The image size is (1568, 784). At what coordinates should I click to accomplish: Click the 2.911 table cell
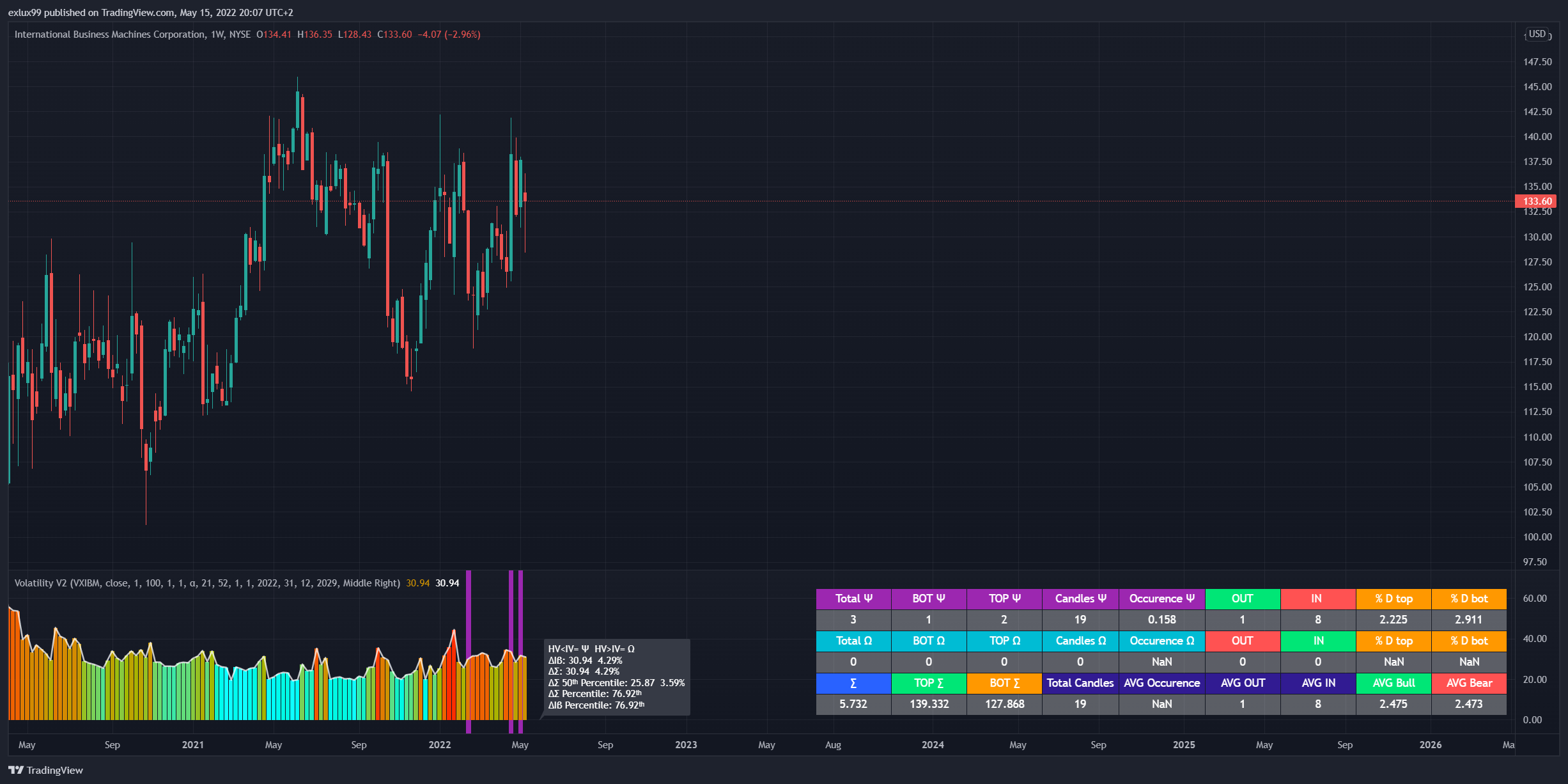pos(1469,620)
